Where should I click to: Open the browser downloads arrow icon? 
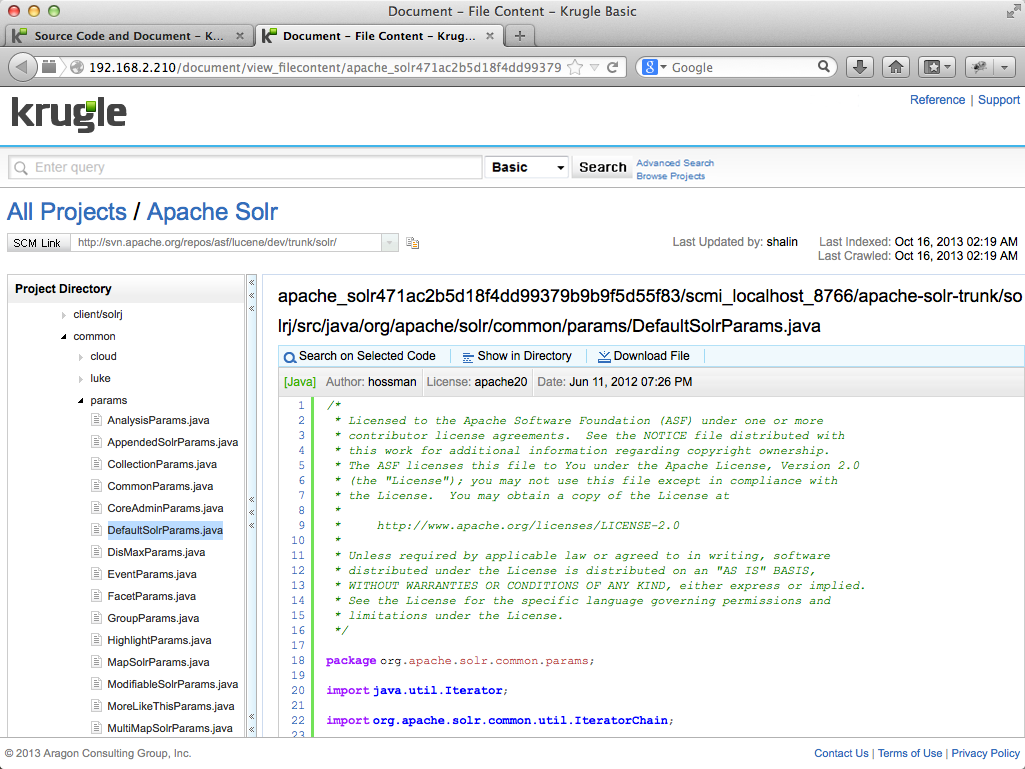pos(860,67)
